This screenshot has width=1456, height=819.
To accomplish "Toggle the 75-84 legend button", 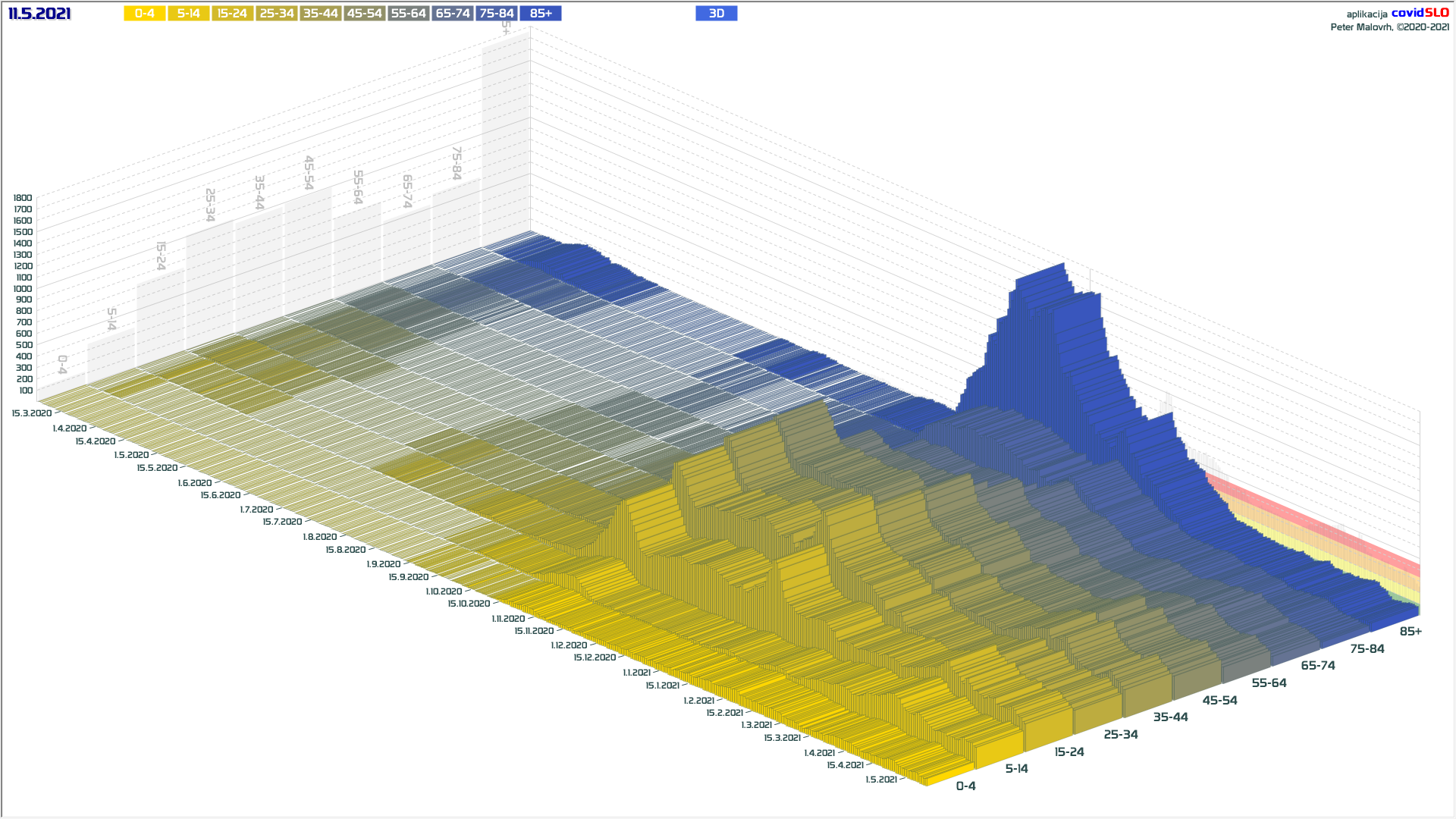I will 497,14.
